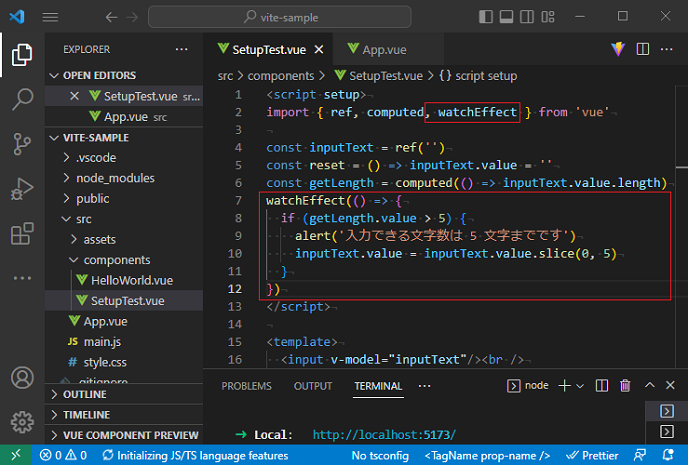Expand the OUTLINE section
This screenshot has height=465, width=688.
click(x=85, y=394)
